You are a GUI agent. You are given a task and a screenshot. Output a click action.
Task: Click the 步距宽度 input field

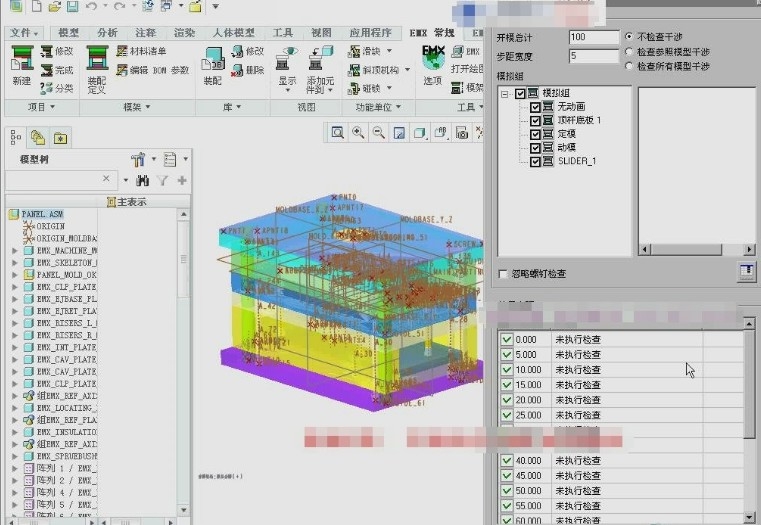[595, 56]
